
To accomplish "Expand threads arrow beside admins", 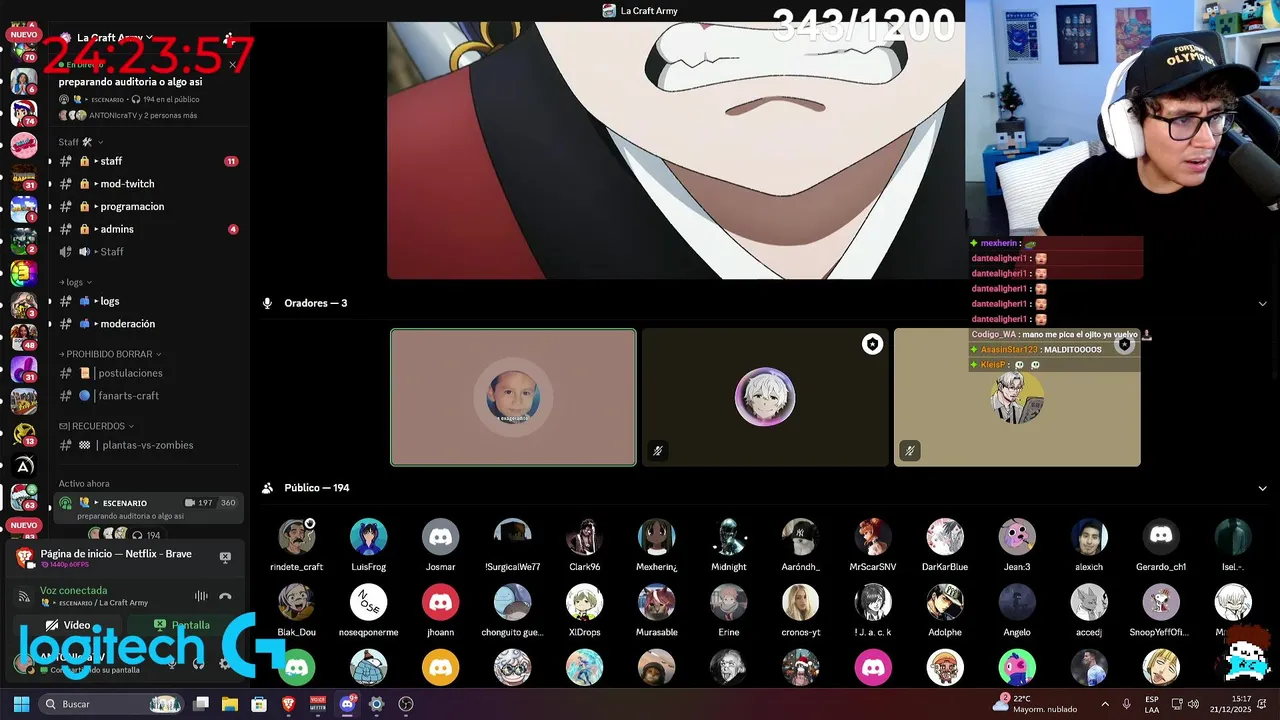I will 97,229.
